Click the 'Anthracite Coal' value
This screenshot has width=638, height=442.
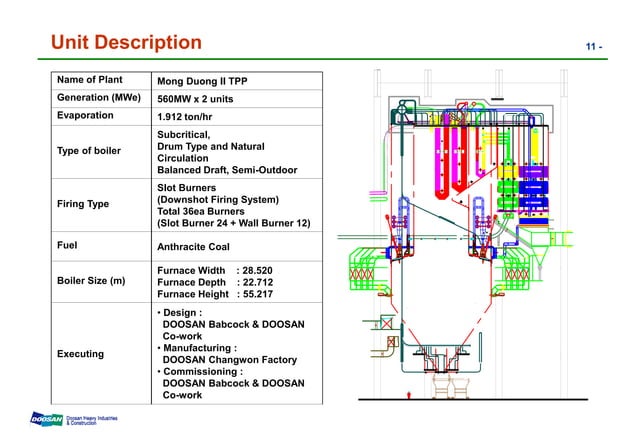pos(193,247)
